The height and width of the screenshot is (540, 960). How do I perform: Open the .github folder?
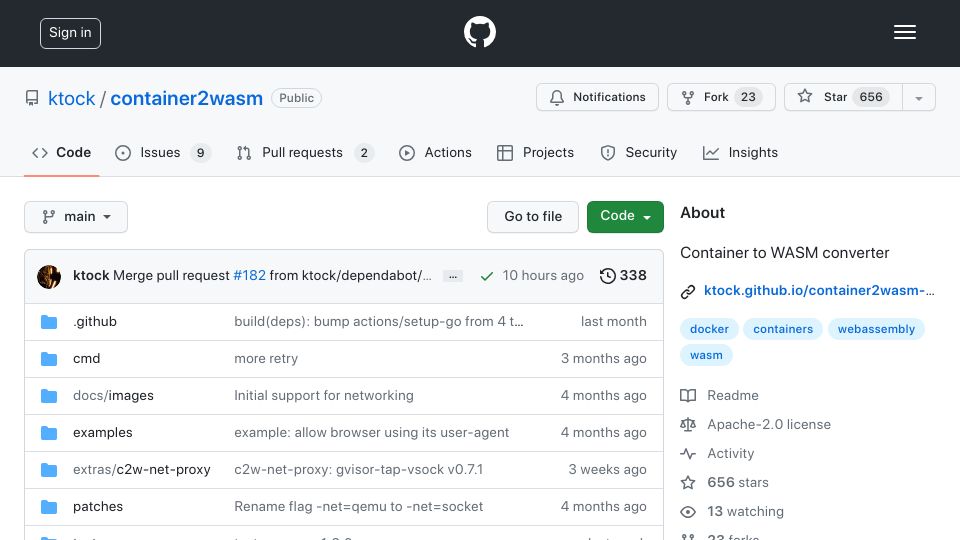click(x=95, y=321)
